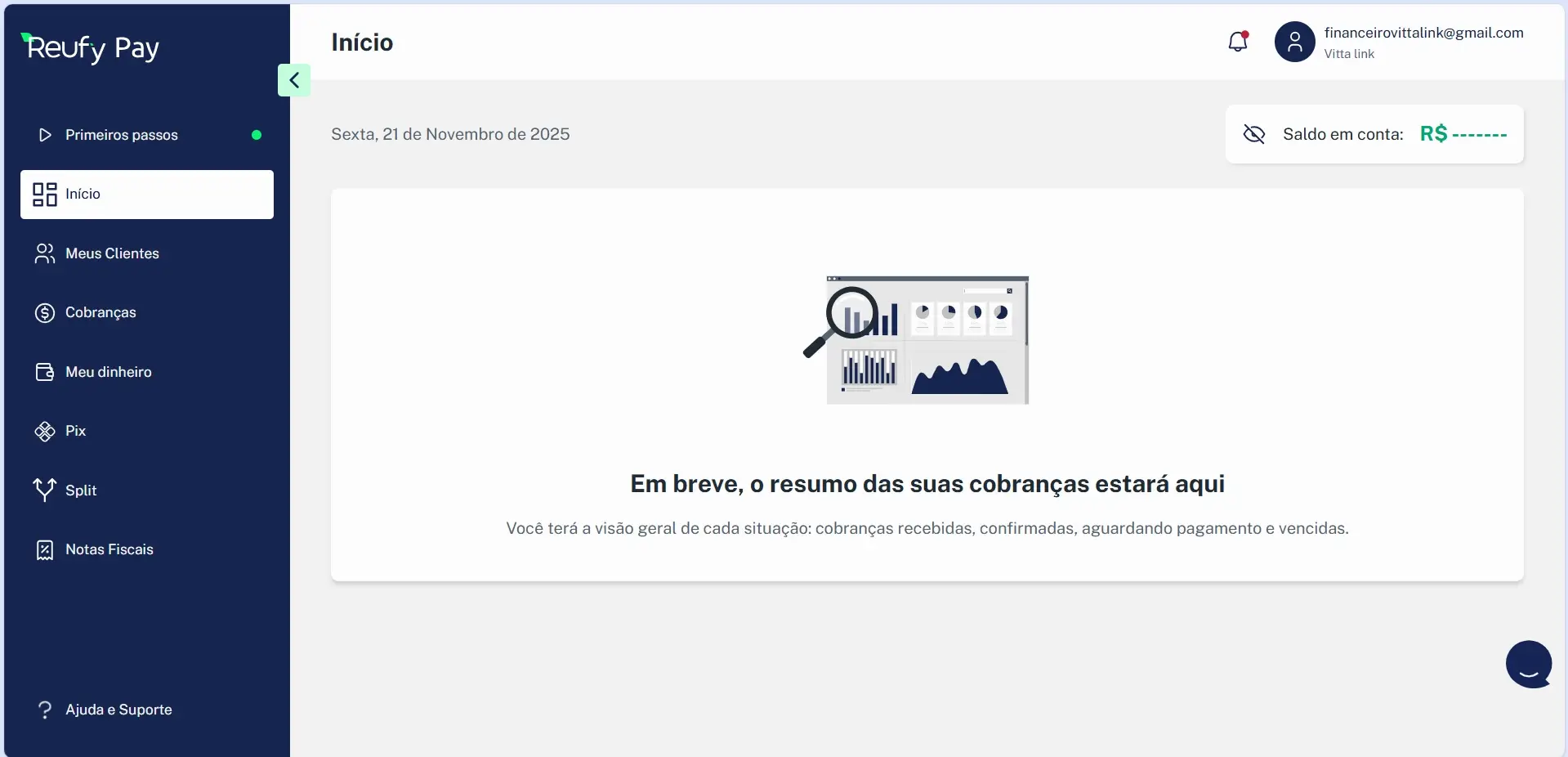The width and height of the screenshot is (1568, 757).
Task: Click the hidden R$ balance amount
Action: pyautogui.click(x=1463, y=134)
